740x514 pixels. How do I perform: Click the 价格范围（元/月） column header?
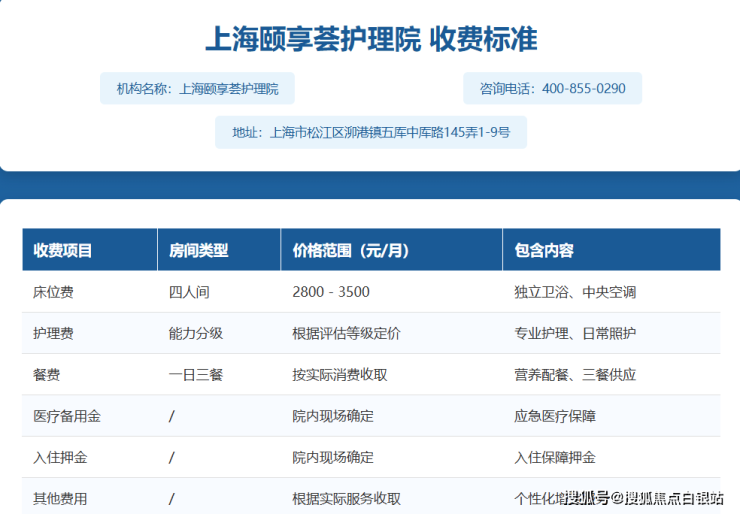click(x=391, y=250)
